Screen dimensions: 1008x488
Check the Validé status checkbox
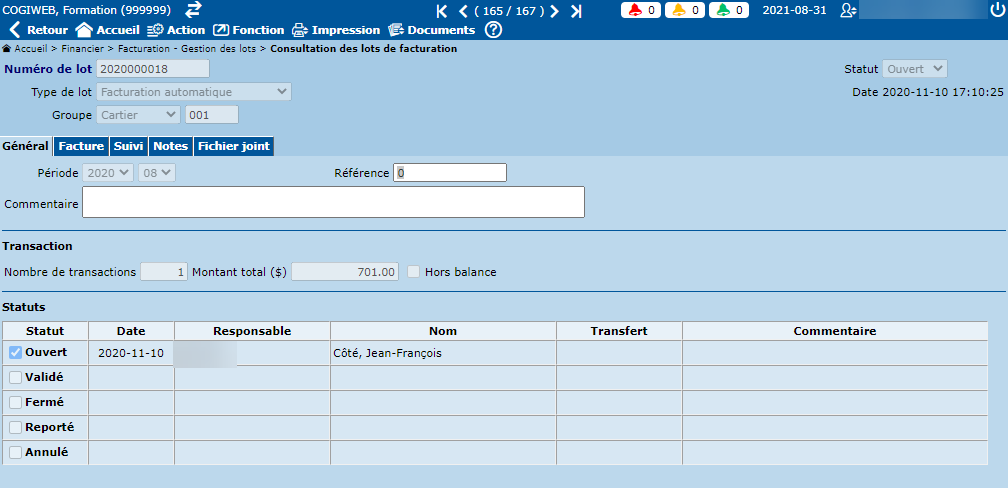[15, 378]
